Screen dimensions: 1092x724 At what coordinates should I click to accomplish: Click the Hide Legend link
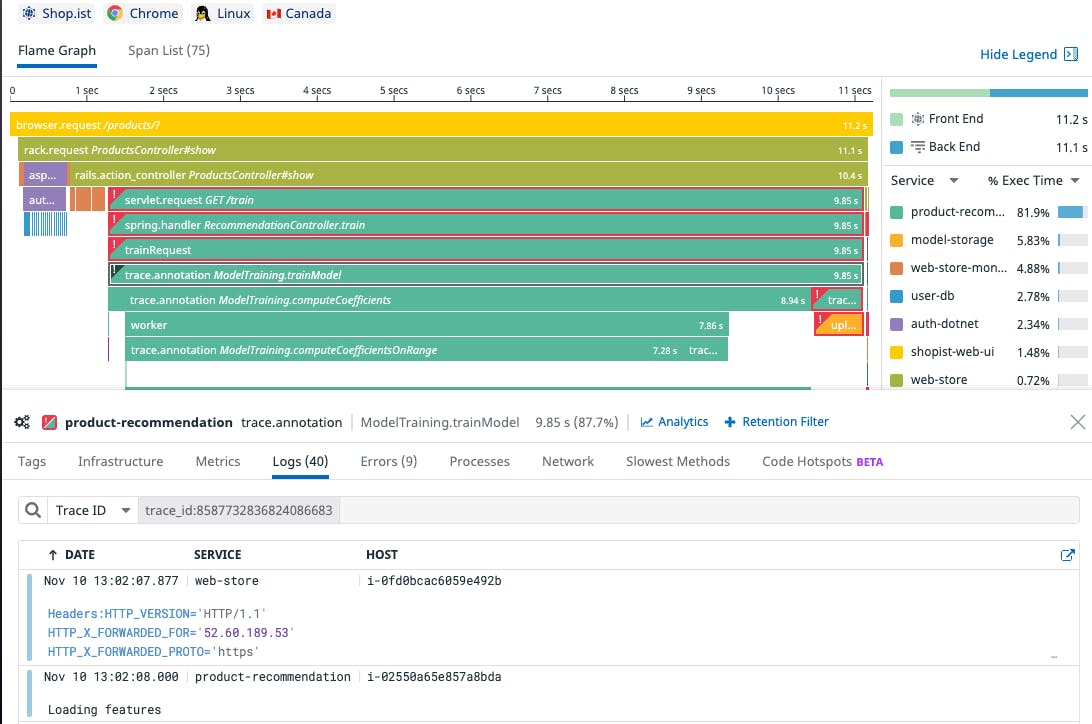(x=1019, y=54)
